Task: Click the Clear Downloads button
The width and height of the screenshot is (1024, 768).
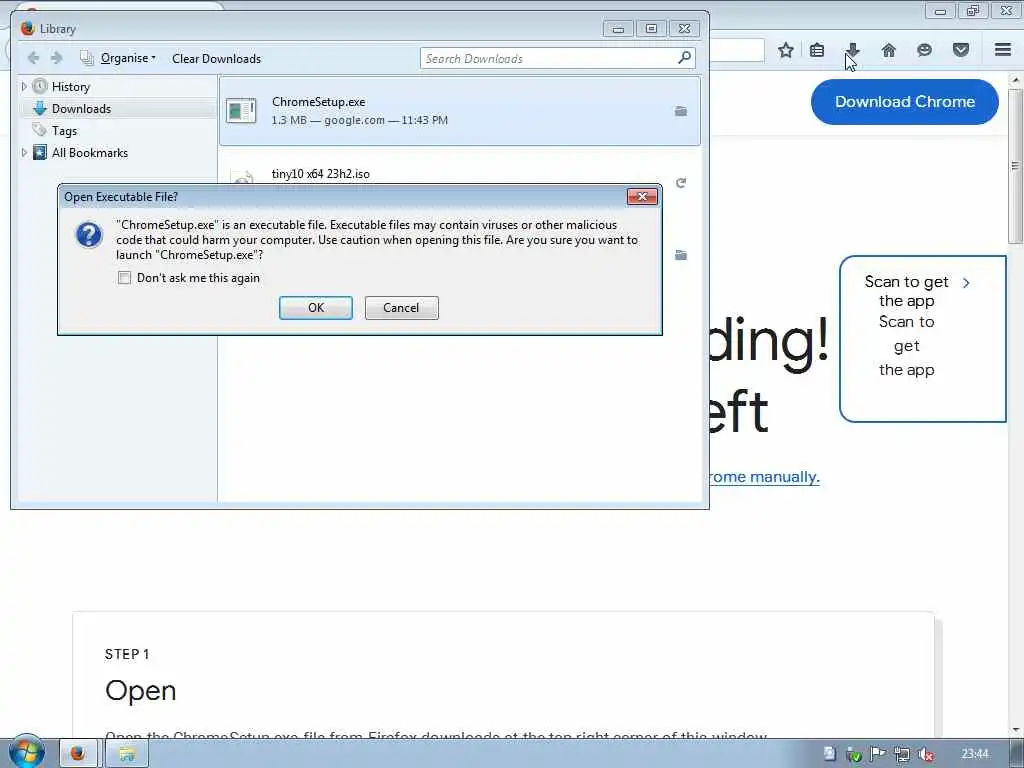Action: click(x=216, y=59)
